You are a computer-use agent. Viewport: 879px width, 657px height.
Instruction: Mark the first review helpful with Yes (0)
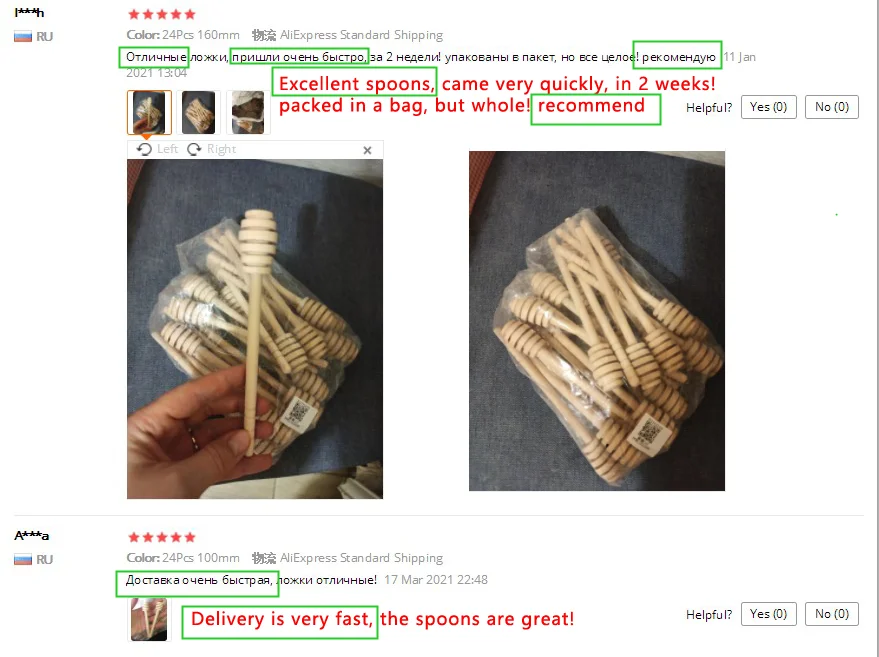pyautogui.click(x=769, y=107)
